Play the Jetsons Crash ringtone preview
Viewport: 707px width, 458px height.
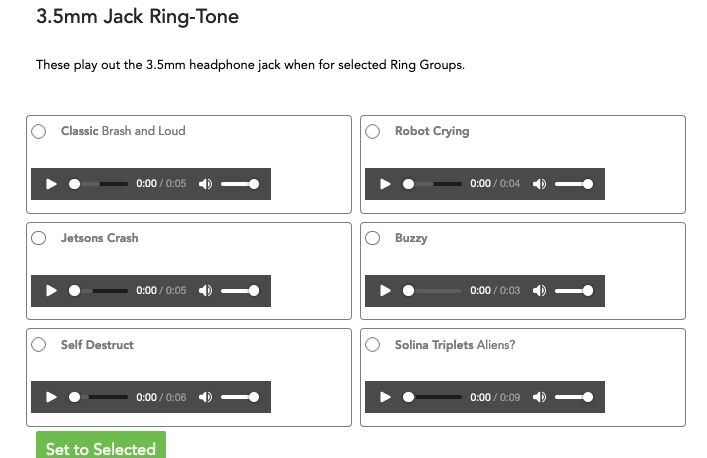(x=51, y=291)
